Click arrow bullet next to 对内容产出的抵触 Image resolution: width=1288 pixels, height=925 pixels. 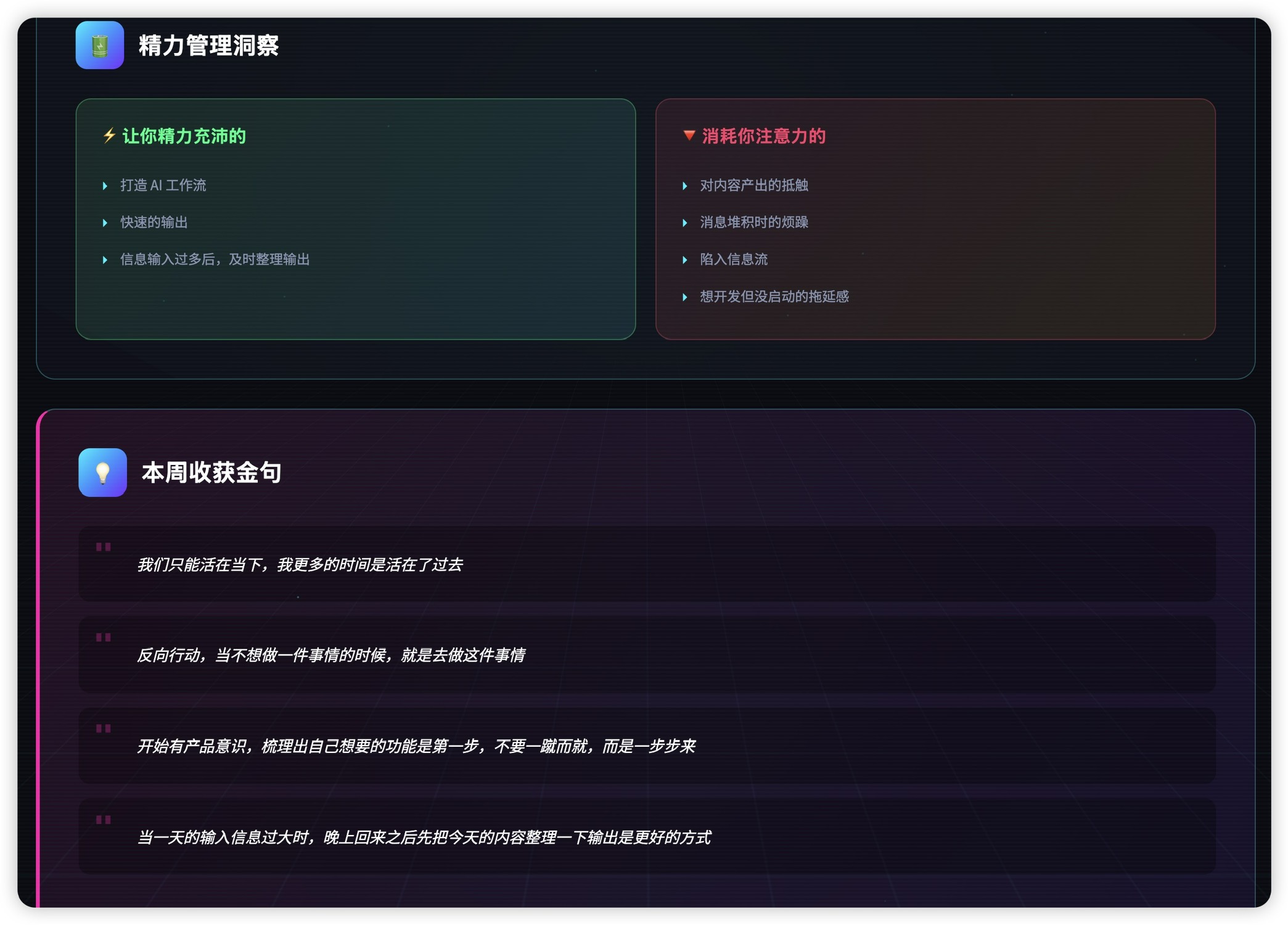pos(684,186)
